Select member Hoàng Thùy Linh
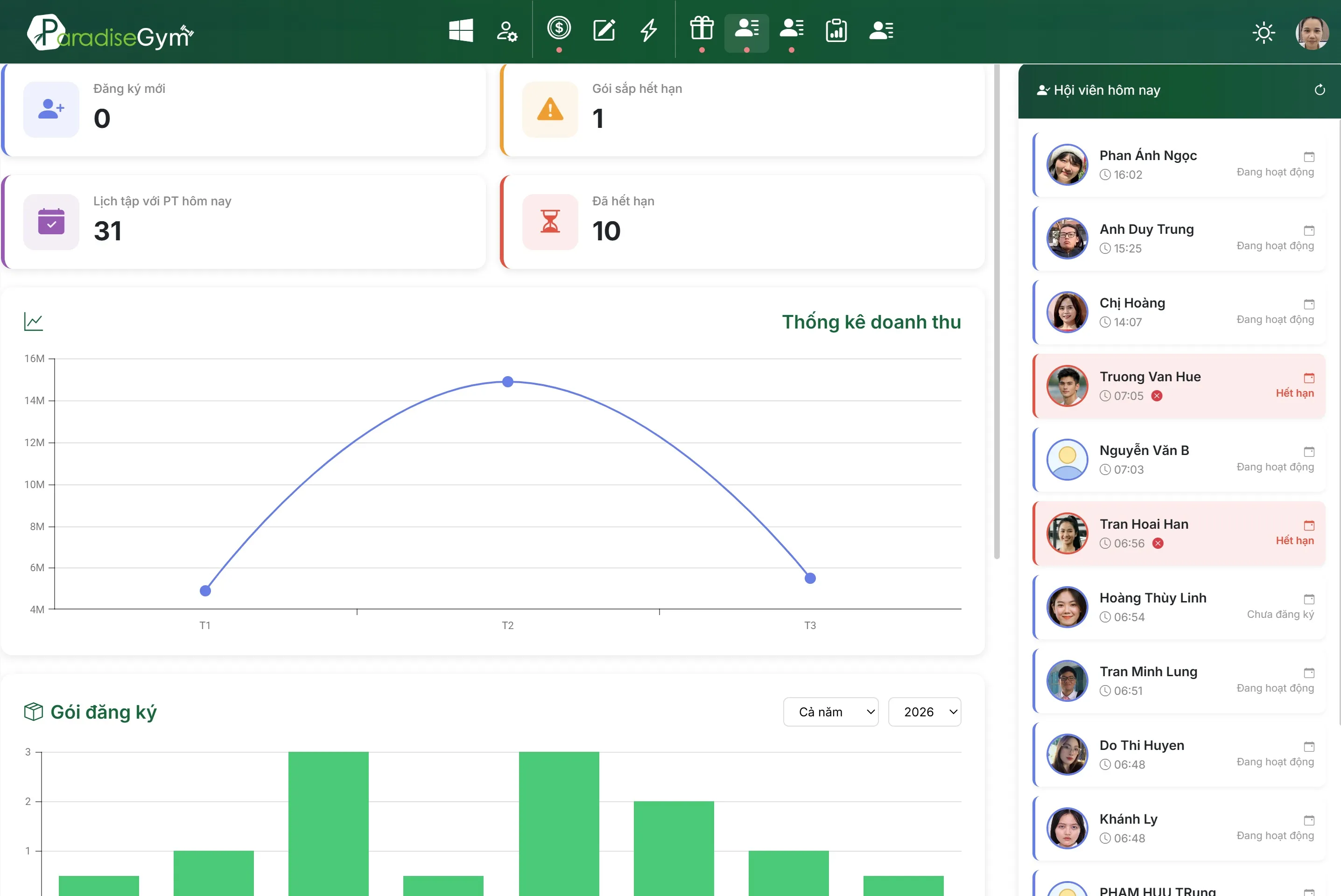The width and height of the screenshot is (1341, 896). (x=1179, y=607)
